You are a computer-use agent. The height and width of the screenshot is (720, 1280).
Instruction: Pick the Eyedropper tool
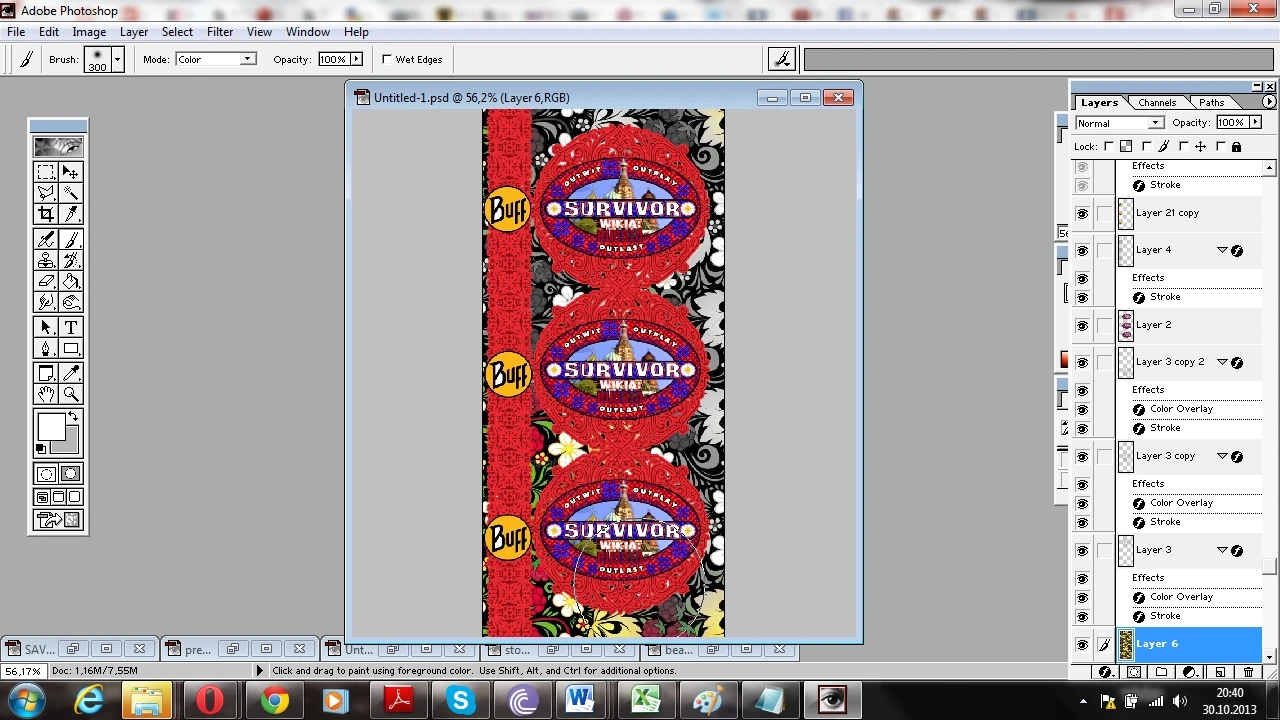tap(71, 373)
